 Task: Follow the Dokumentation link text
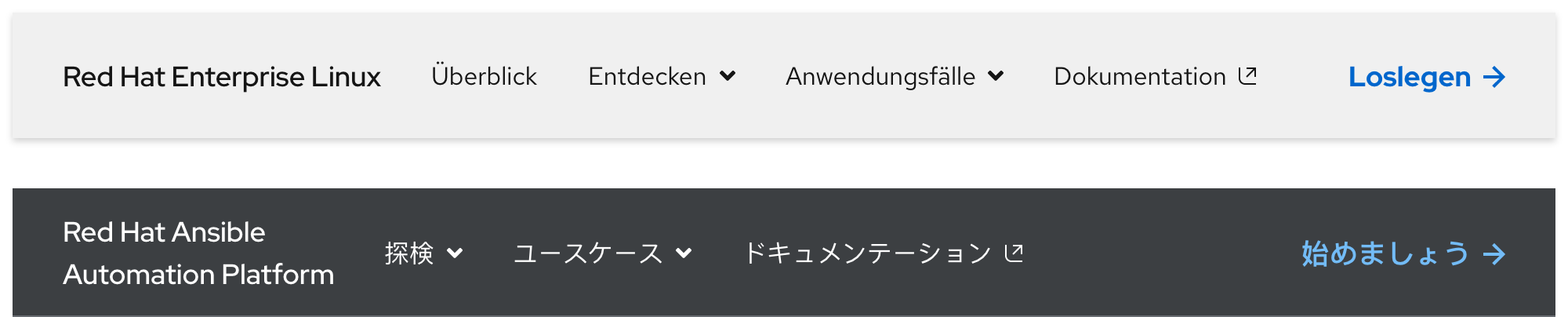1139,76
